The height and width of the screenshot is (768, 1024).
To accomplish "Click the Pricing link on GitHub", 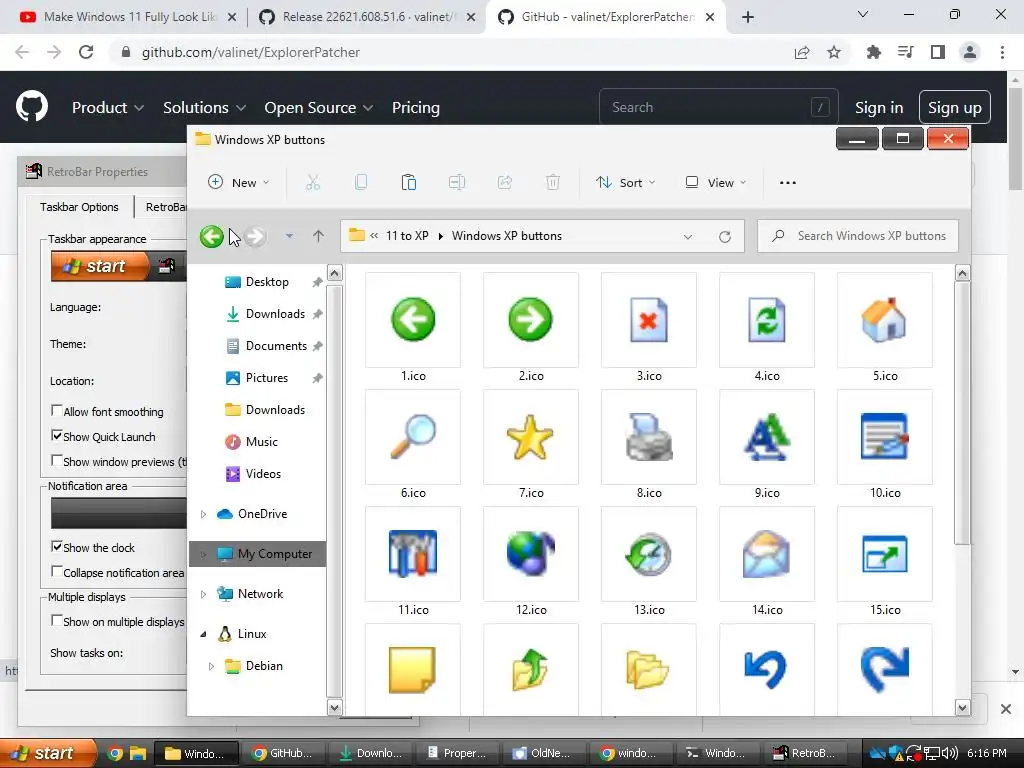I will tap(415, 108).
